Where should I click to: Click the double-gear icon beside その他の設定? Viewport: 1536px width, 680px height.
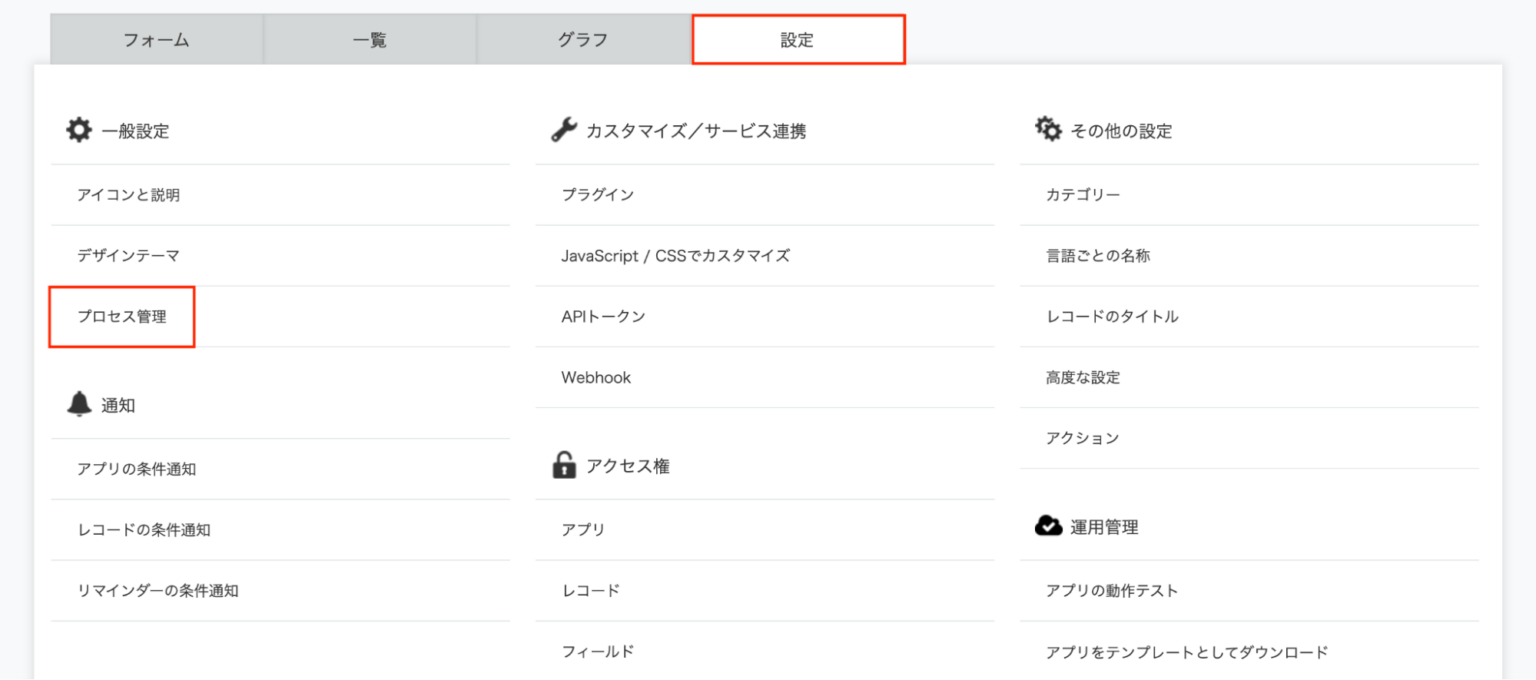click(x=1048, y=130)
